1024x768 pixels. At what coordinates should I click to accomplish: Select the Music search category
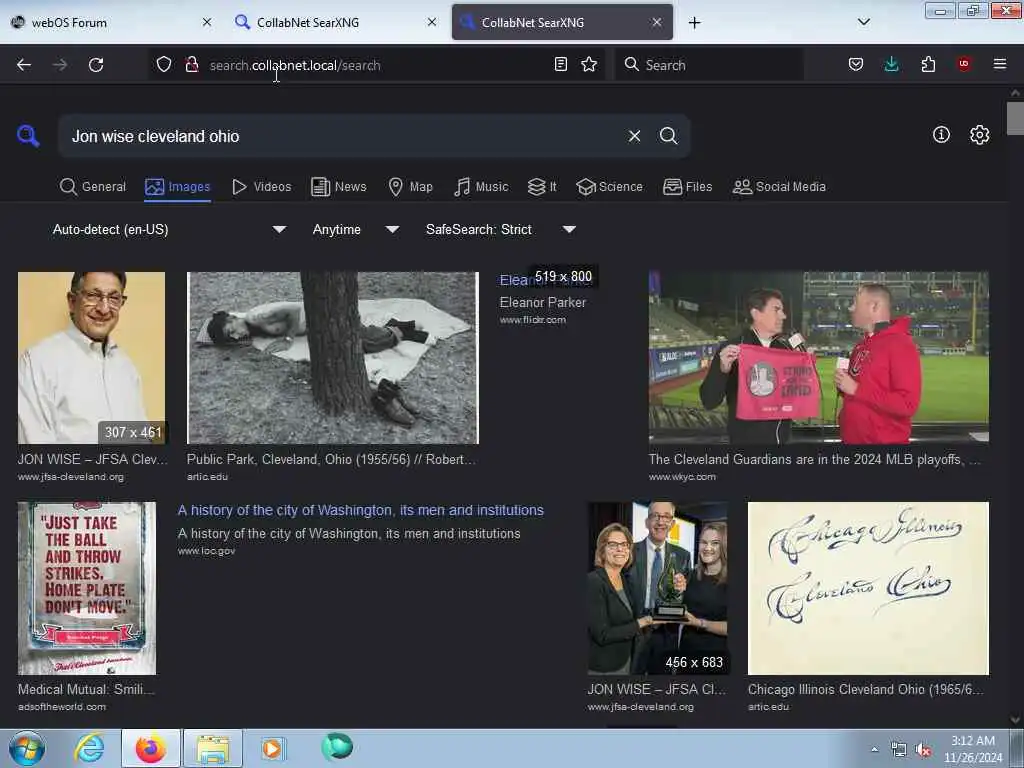tap(481, 187)
